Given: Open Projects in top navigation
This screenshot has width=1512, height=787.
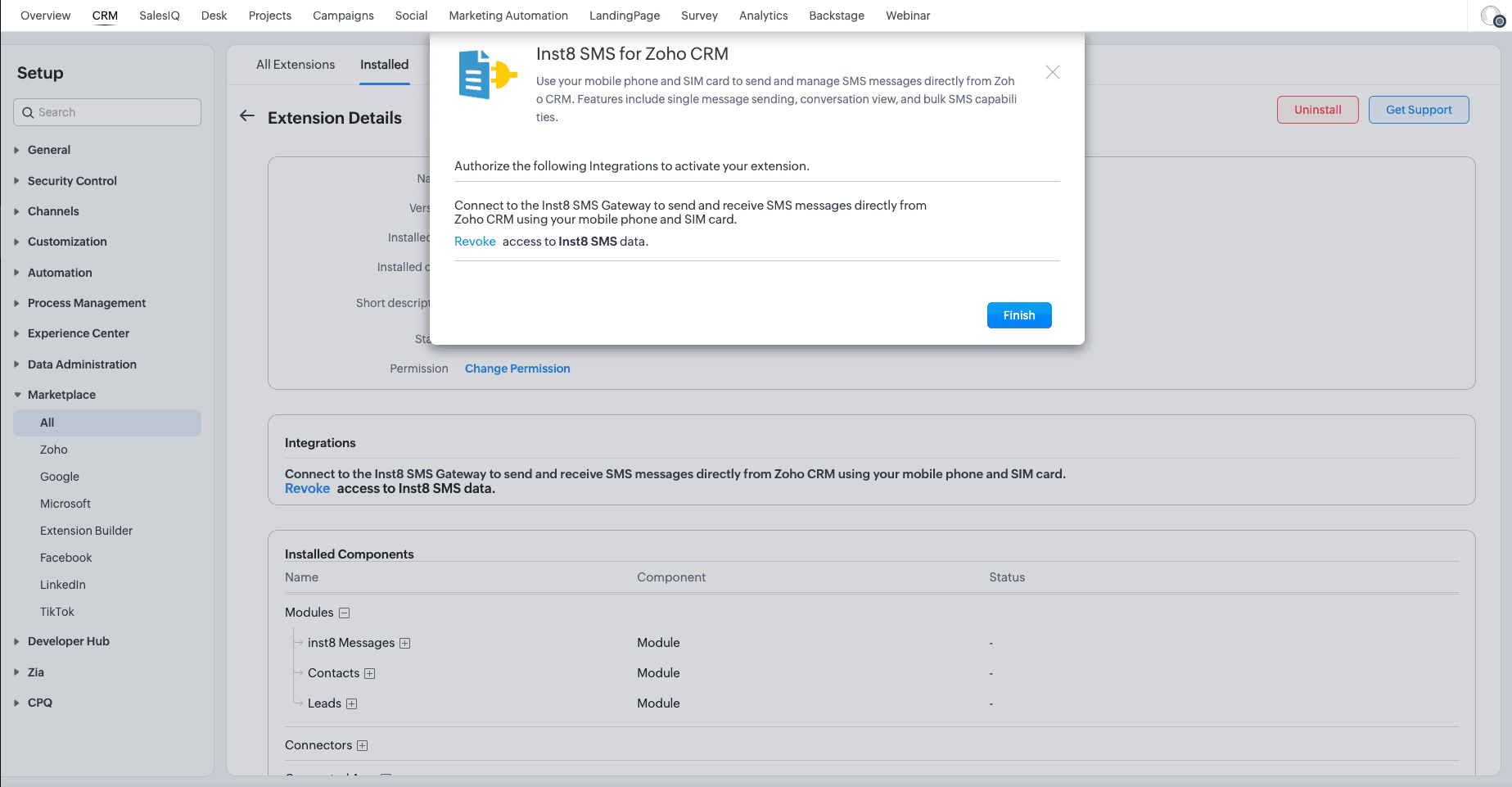Looking at the screenshot, I should click(x=270, y=16).
